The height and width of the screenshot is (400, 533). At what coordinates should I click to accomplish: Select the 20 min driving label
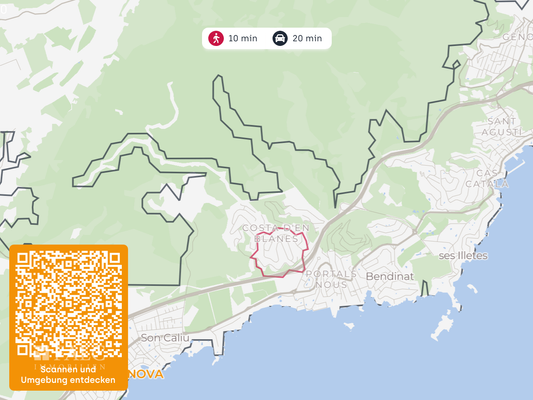click(x=307, y=38)
